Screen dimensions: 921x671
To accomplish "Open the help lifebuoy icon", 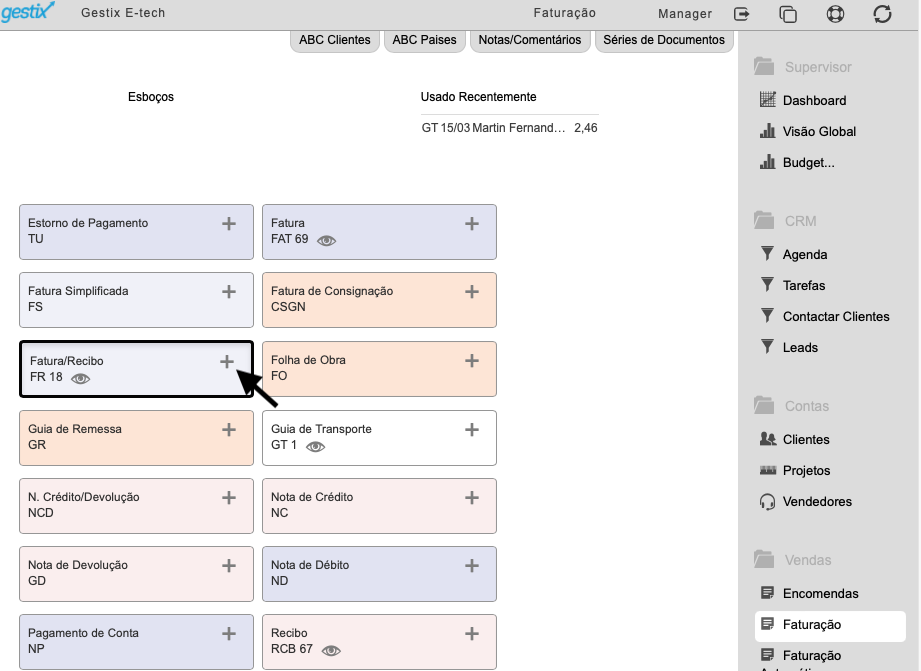I will coord(835,14).
